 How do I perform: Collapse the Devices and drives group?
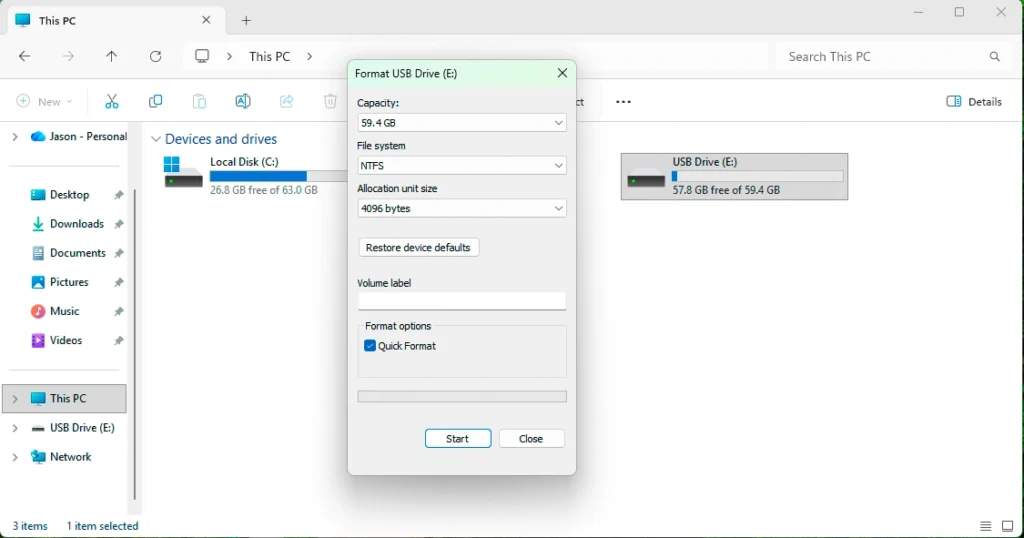(x=156, y=140)
